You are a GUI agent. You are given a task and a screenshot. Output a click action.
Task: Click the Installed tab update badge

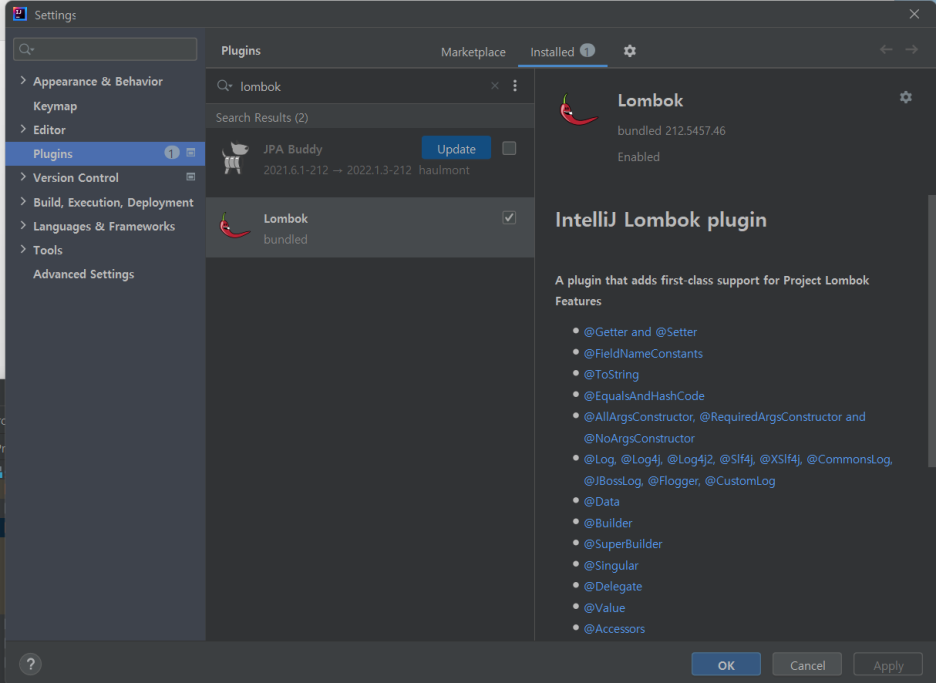[x=587, y=51]
